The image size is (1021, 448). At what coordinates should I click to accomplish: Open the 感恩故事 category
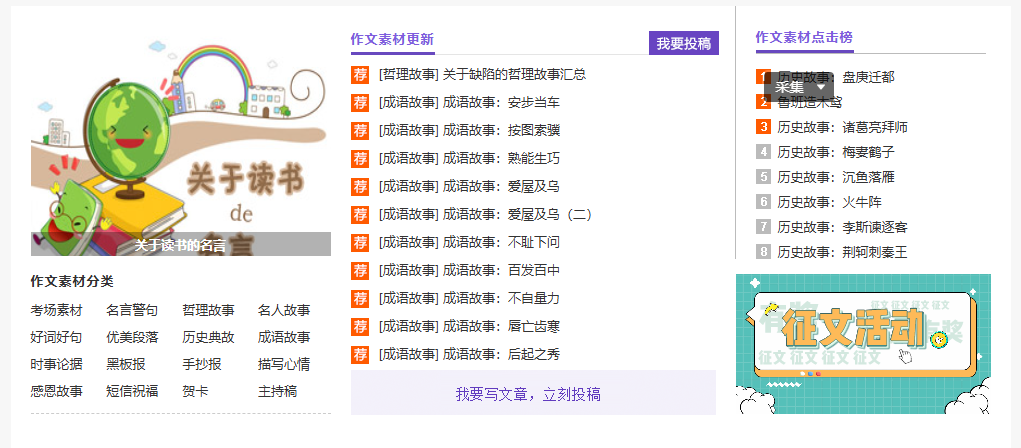[57, 391]
